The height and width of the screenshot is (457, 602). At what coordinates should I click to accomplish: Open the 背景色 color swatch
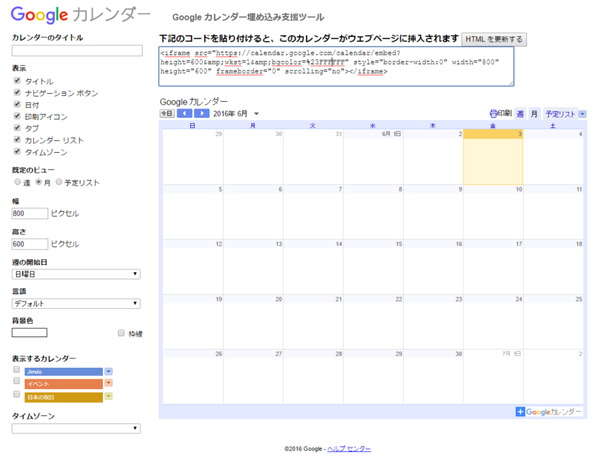coord(30,333)
